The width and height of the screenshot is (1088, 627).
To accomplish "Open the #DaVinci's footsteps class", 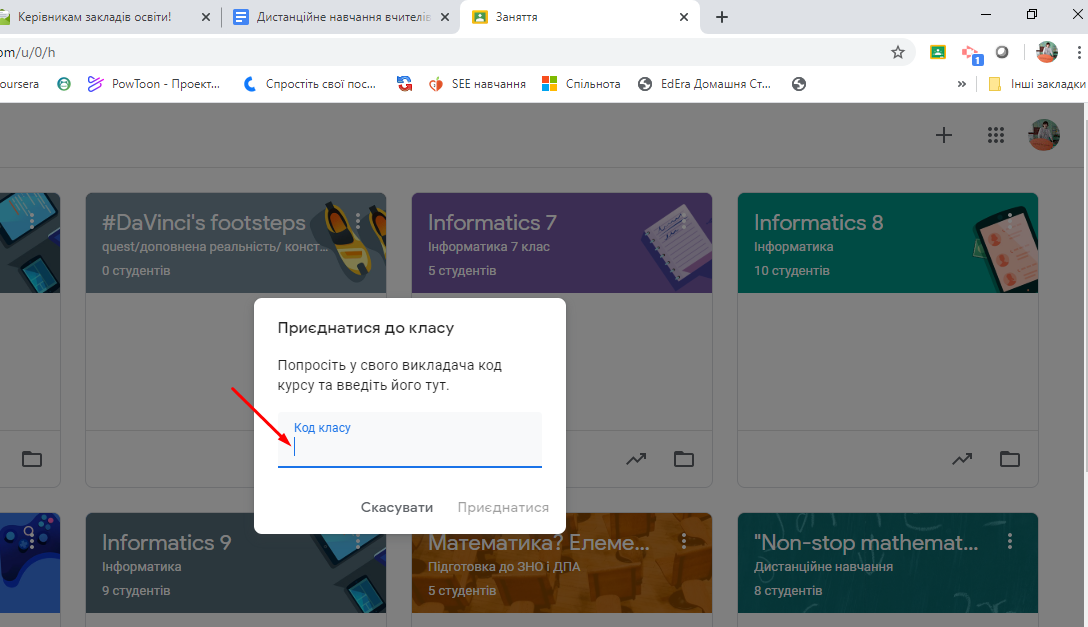I will (203, 222).
